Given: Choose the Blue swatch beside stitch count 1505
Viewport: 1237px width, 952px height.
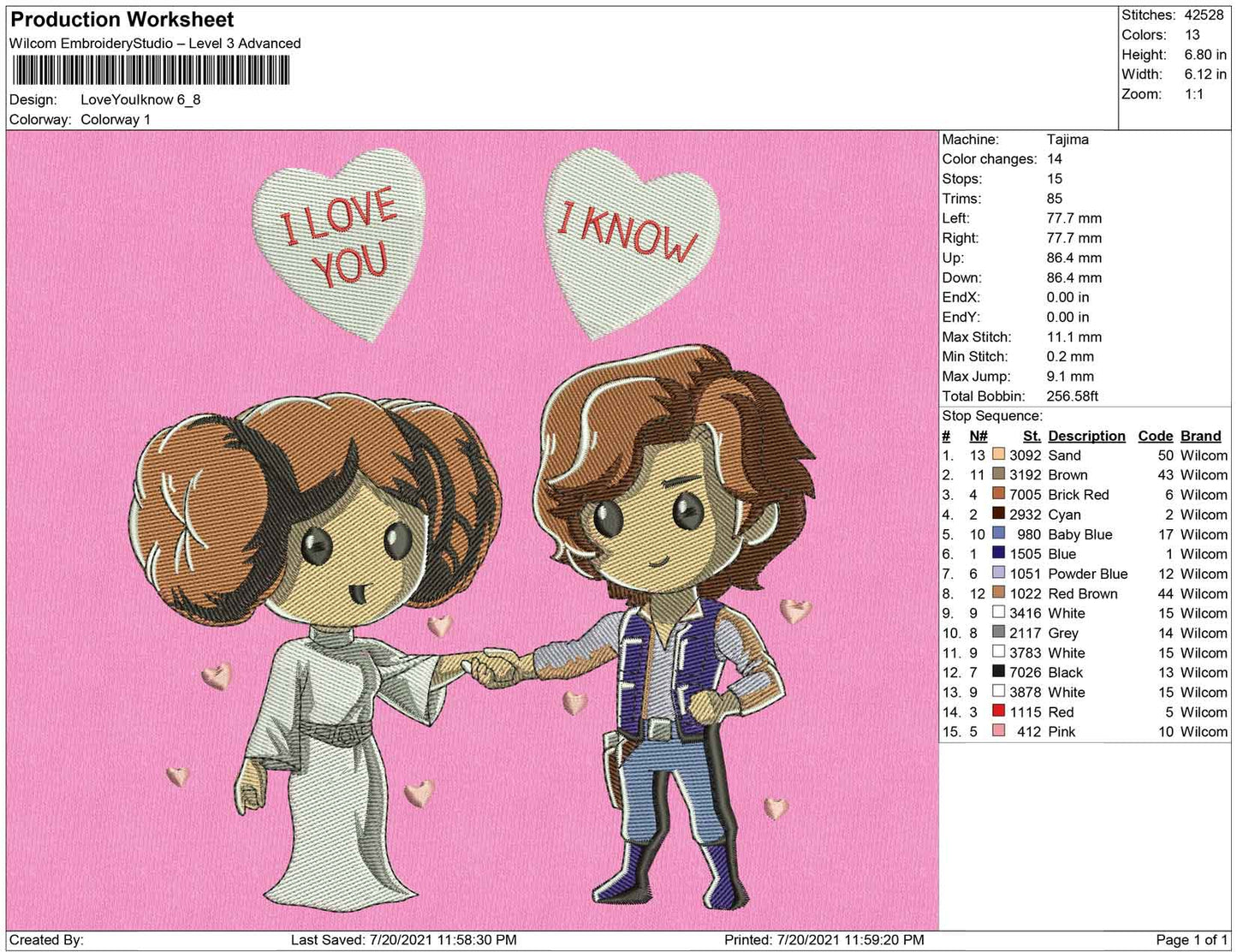Looking at the screenshot, I should [998, 554].
